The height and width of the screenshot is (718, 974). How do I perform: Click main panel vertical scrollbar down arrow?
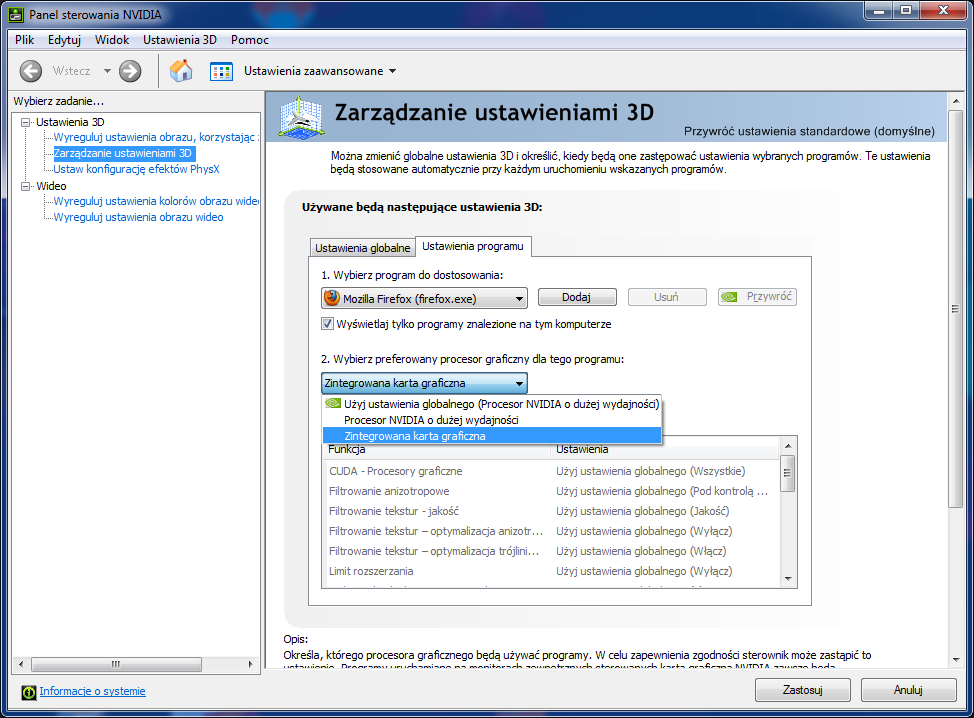[956, 660]
